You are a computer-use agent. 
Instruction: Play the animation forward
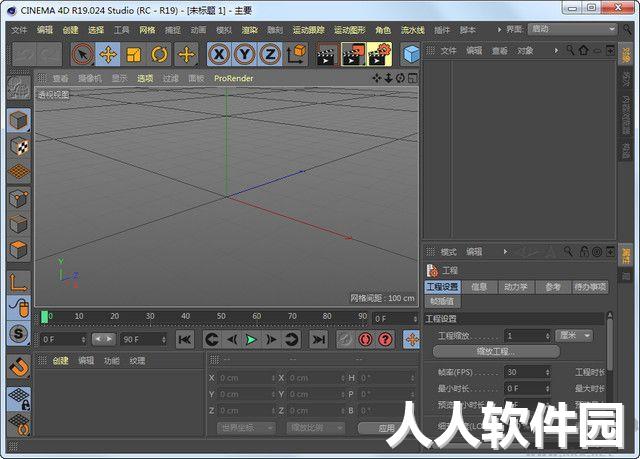(251, 339)
